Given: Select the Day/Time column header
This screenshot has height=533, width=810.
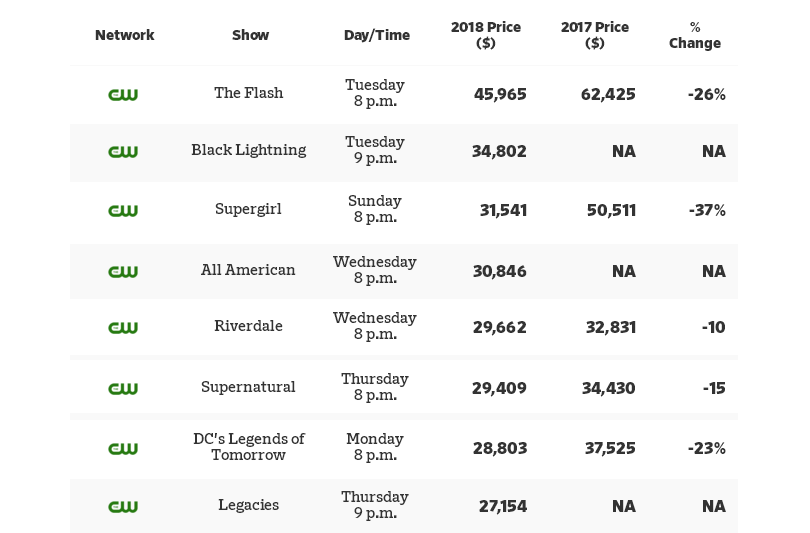Looking at the screenshot, I should pyautogui.click(x=377, y=35).
